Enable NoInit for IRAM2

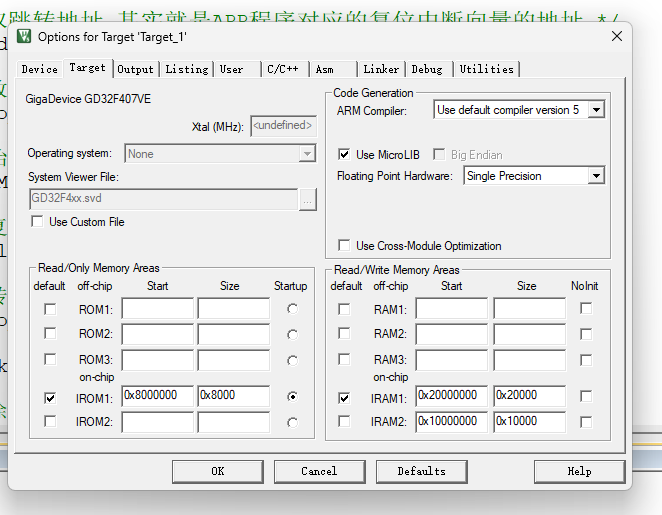(x=586, y=422)
